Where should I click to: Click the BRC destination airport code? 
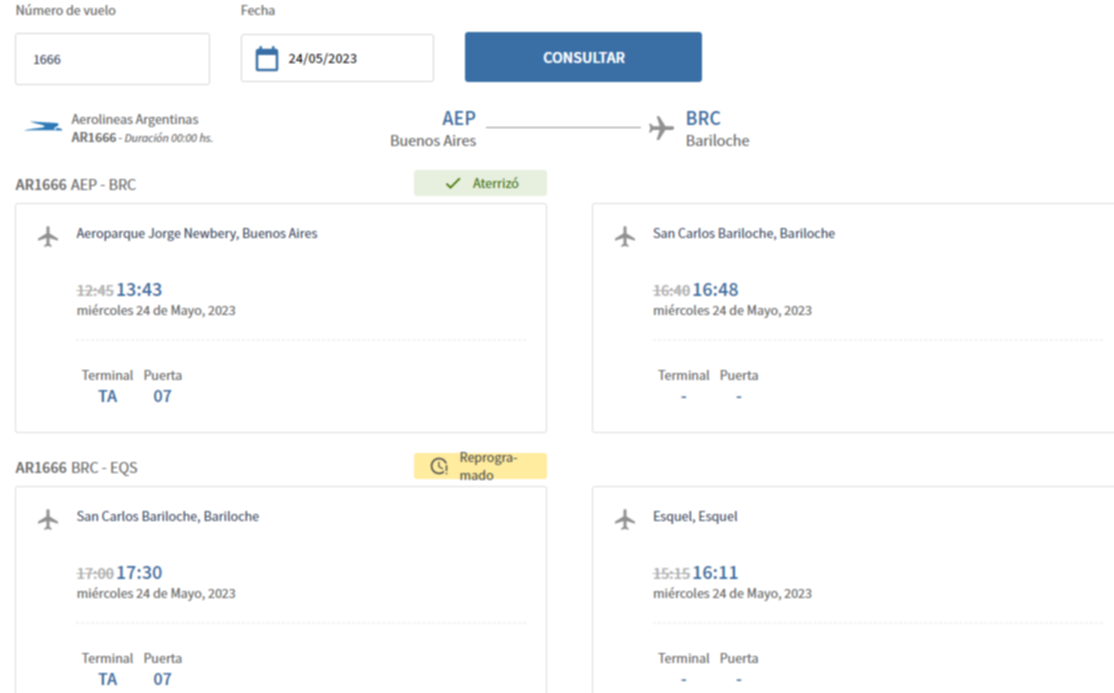click(703, 119)
